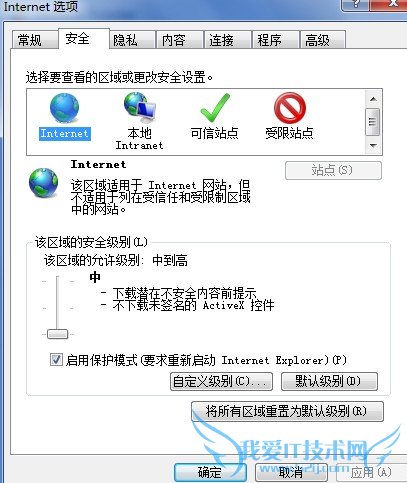Image resolution: width=407 pixels, height=483 pixels.
Task: Click 将所有区域重置为默认级别 button
Action: 287,411
